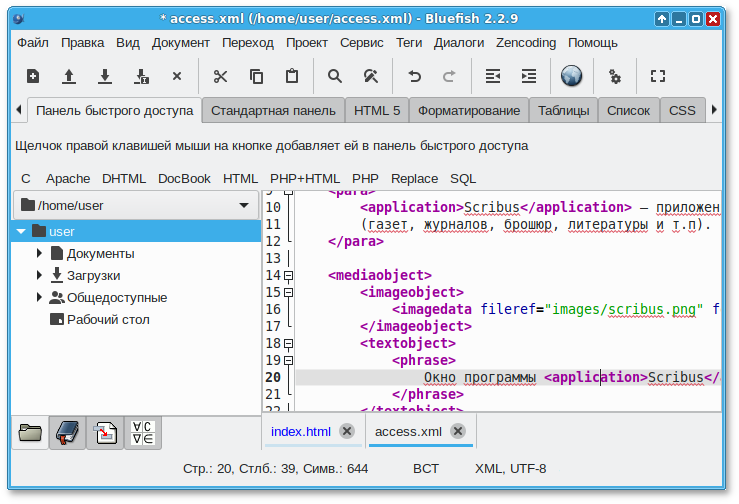Image resolution: width=739 pixels, height=504 pixels.
Task: Open the Правка menu
Action: click(82, 43)
